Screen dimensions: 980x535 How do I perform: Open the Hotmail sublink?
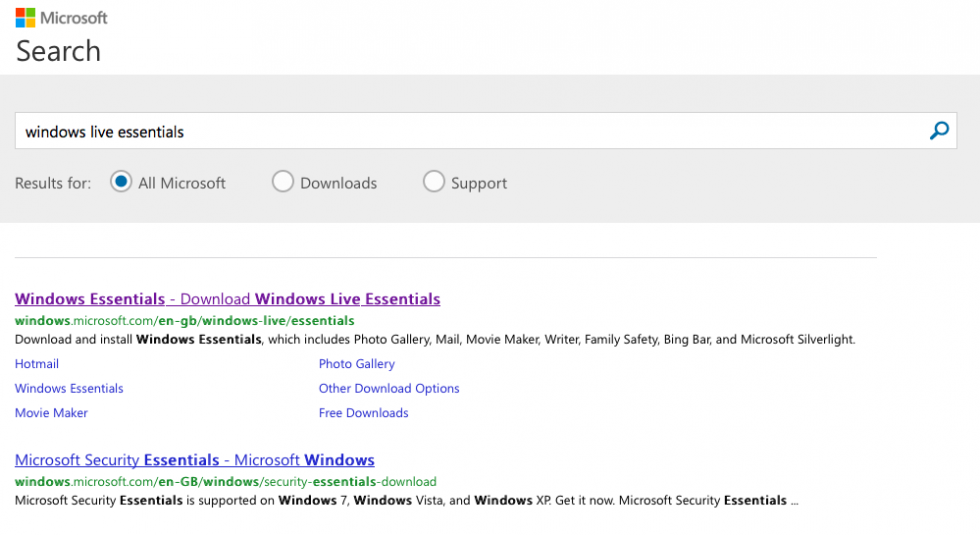[x=37, y=364]
